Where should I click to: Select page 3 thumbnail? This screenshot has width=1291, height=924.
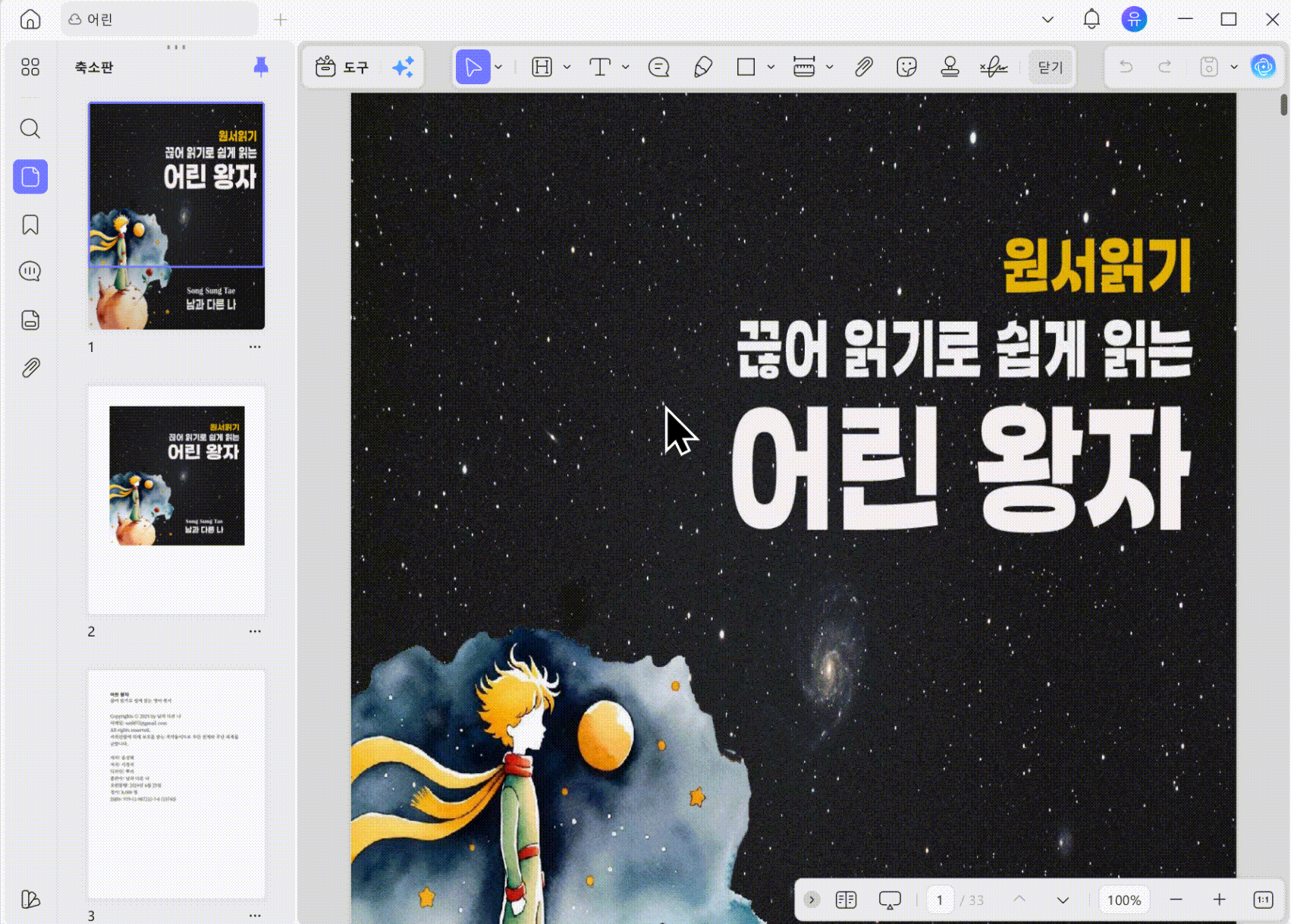[177, 784]
